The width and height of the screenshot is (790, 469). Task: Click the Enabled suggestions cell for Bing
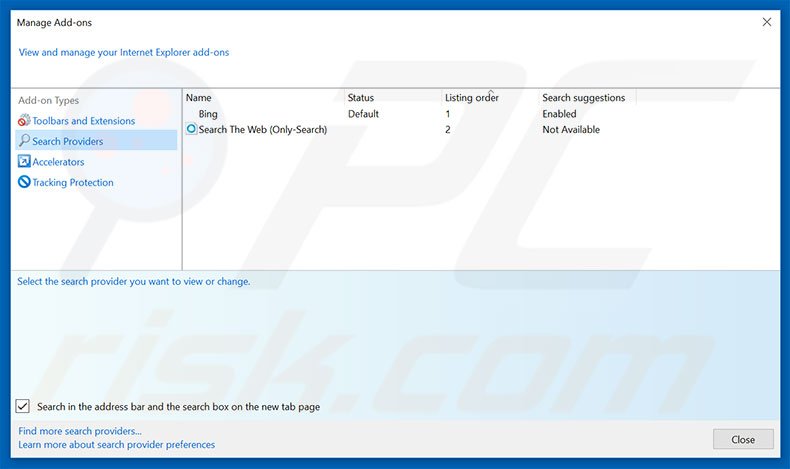[559, 114]
